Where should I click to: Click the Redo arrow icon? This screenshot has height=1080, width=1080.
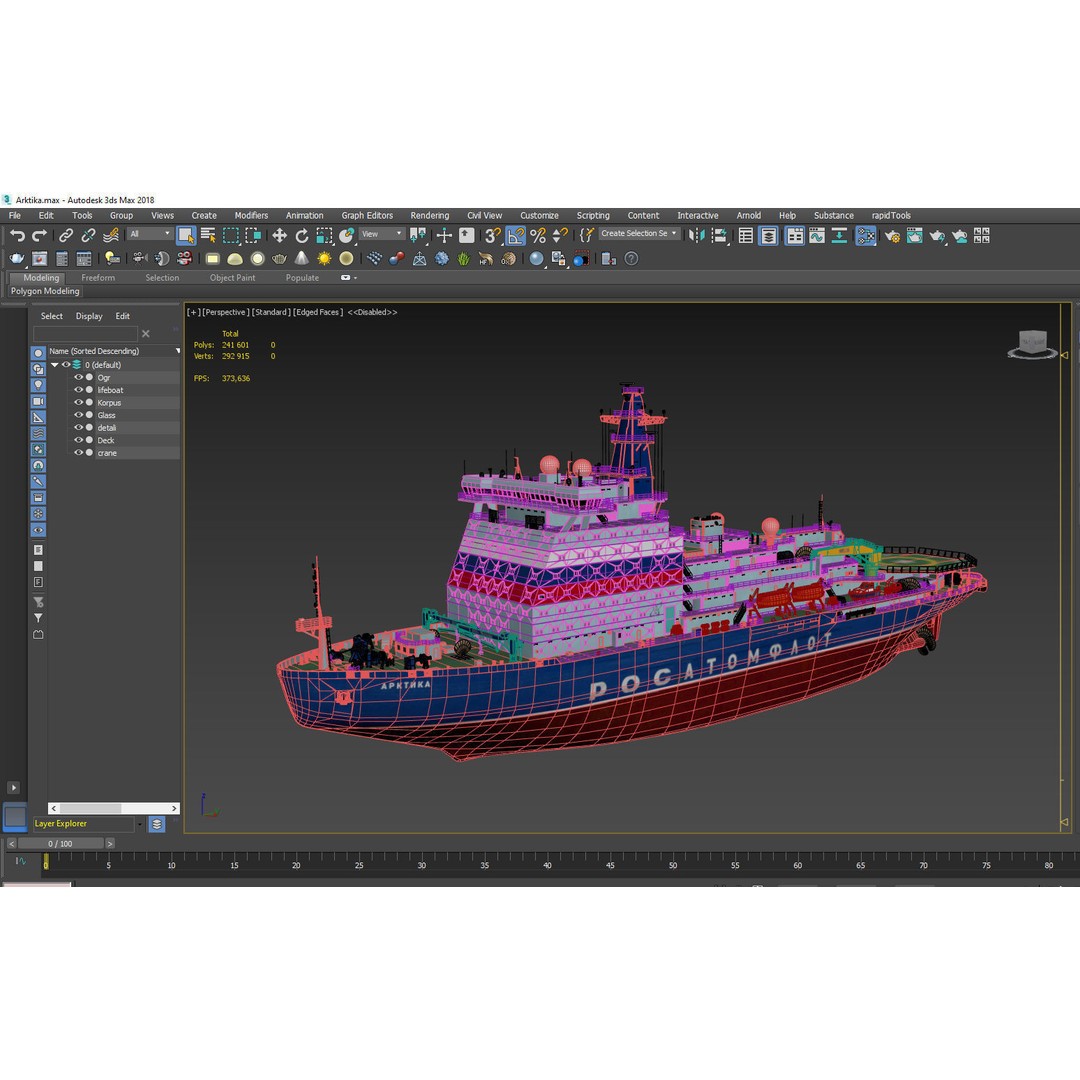pyautogui.click(x=39, y=236)
